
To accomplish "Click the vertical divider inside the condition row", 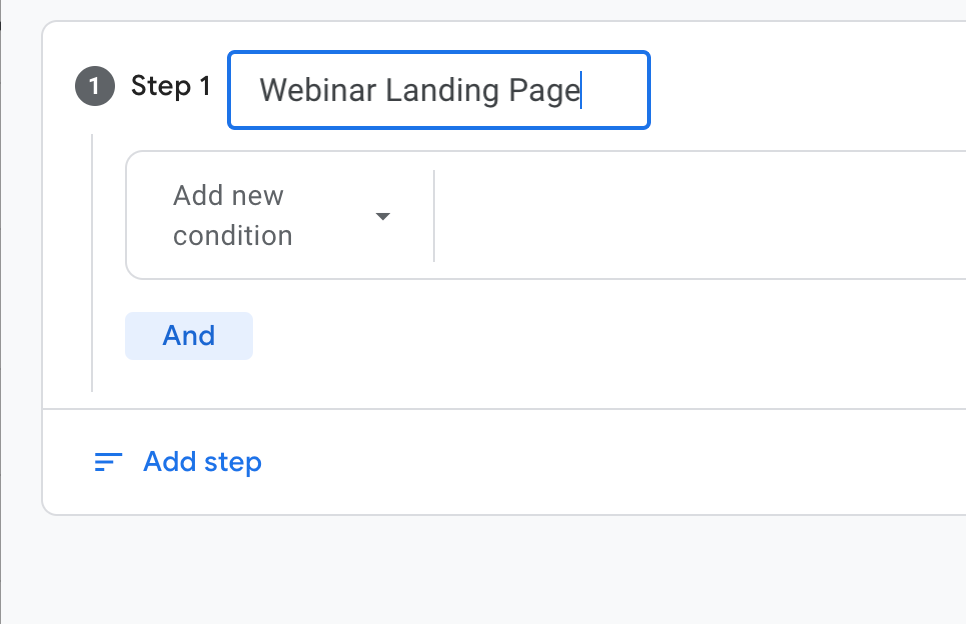I will pyautogui.click(x=434, y=216).
